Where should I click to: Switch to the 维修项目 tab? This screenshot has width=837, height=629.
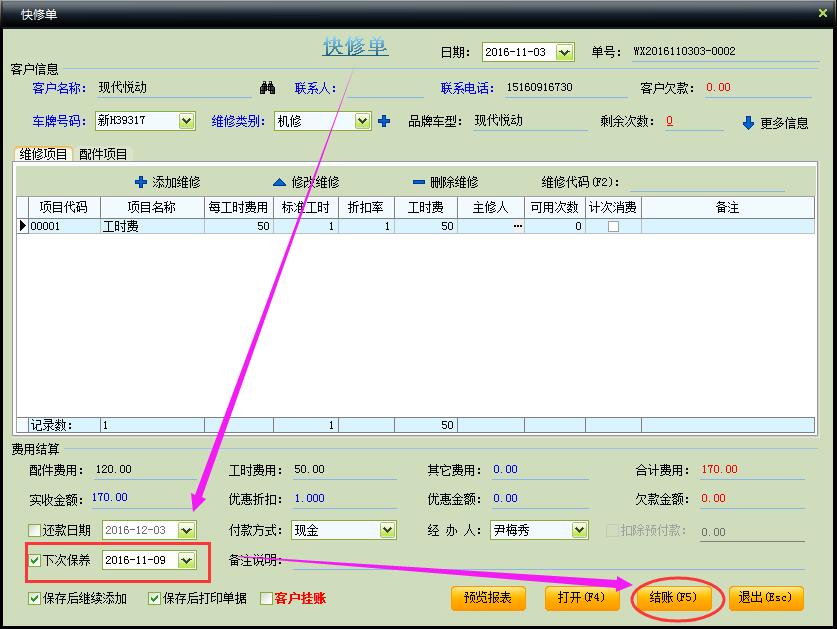[43, 154]
